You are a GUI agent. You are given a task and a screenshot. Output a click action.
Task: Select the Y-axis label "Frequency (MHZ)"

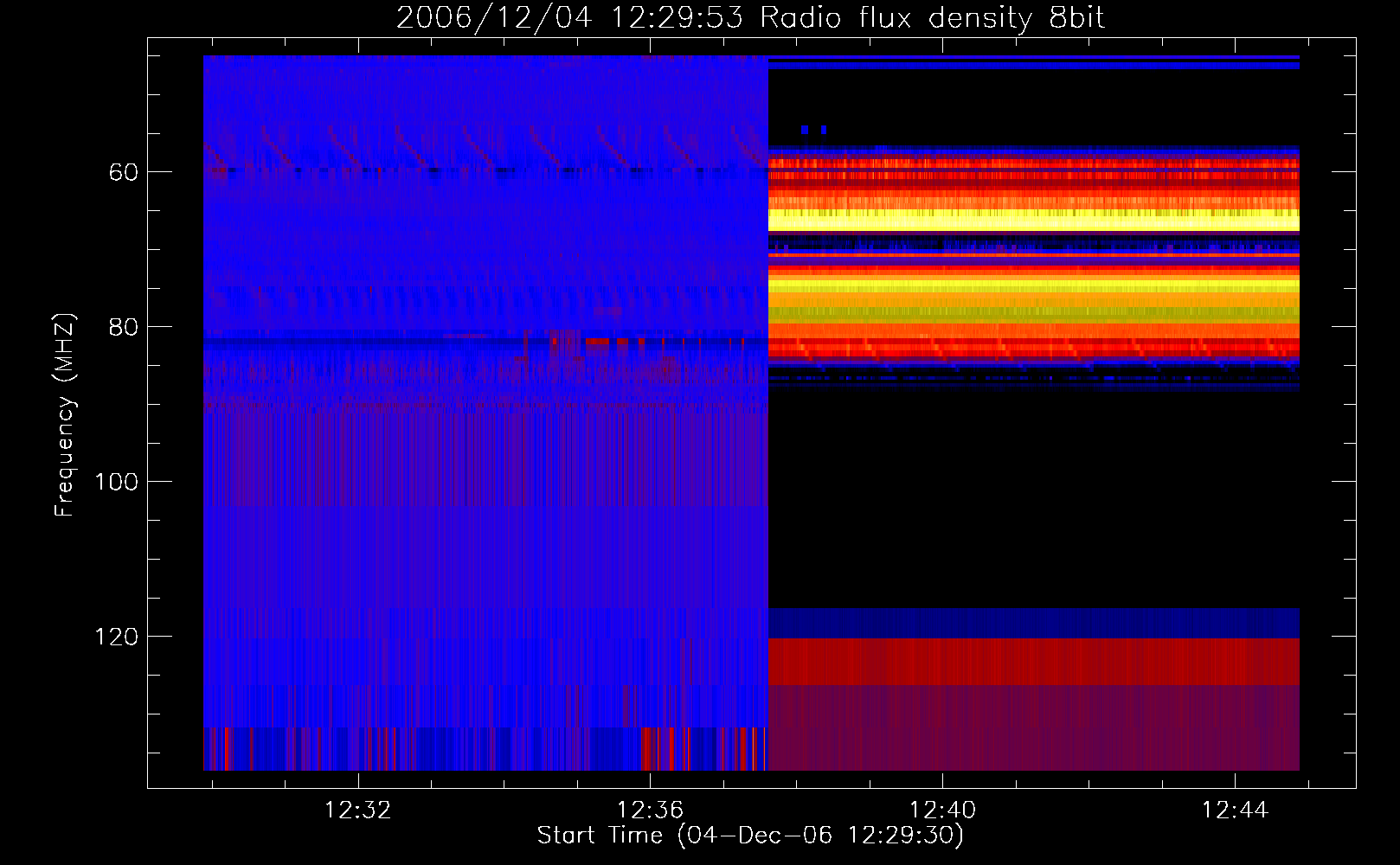(x=65, y=414)
